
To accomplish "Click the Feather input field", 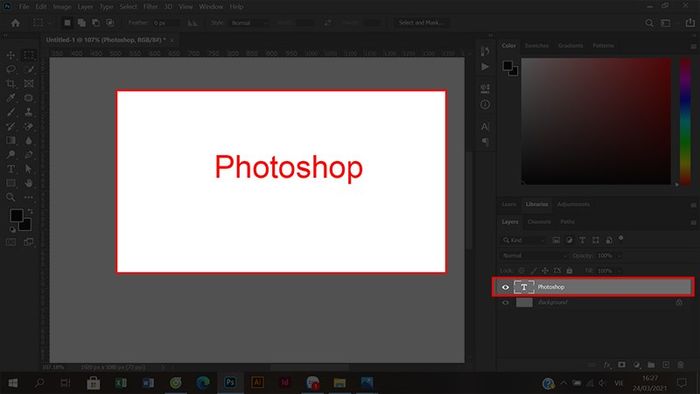I will click(166, 23).
